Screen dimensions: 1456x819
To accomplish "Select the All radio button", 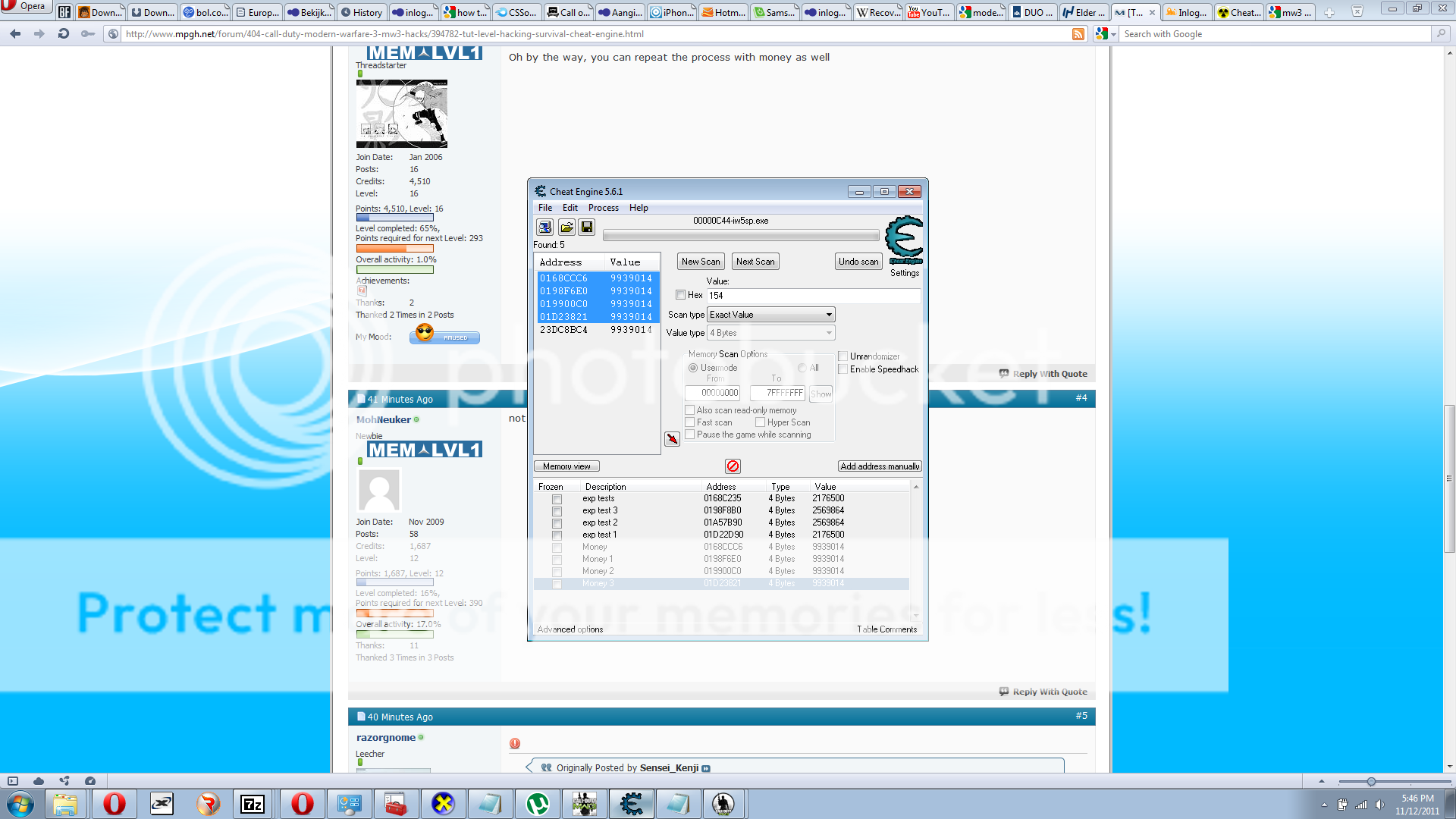I will point(802,368).
